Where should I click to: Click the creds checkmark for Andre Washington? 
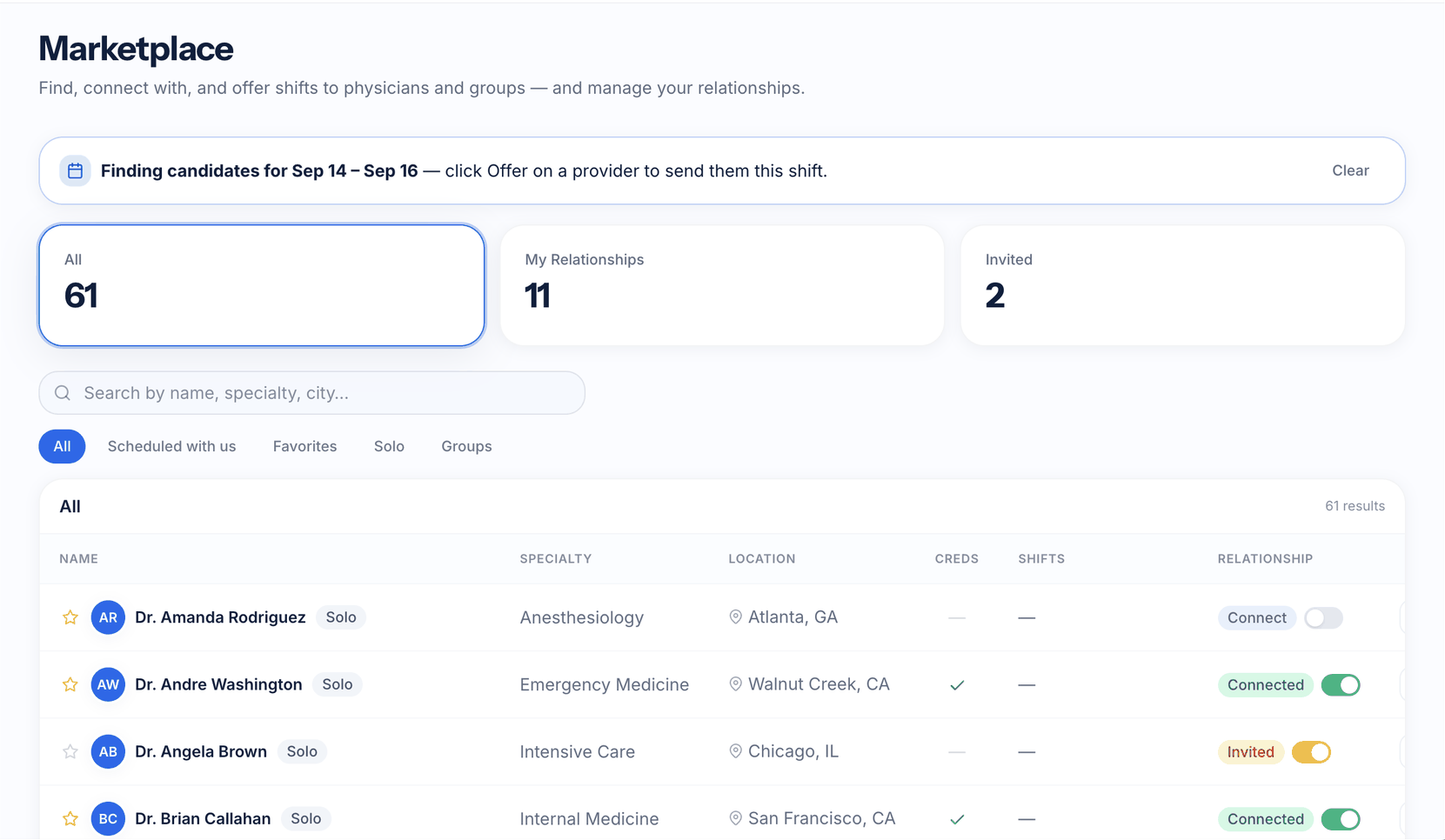point(957,685)
